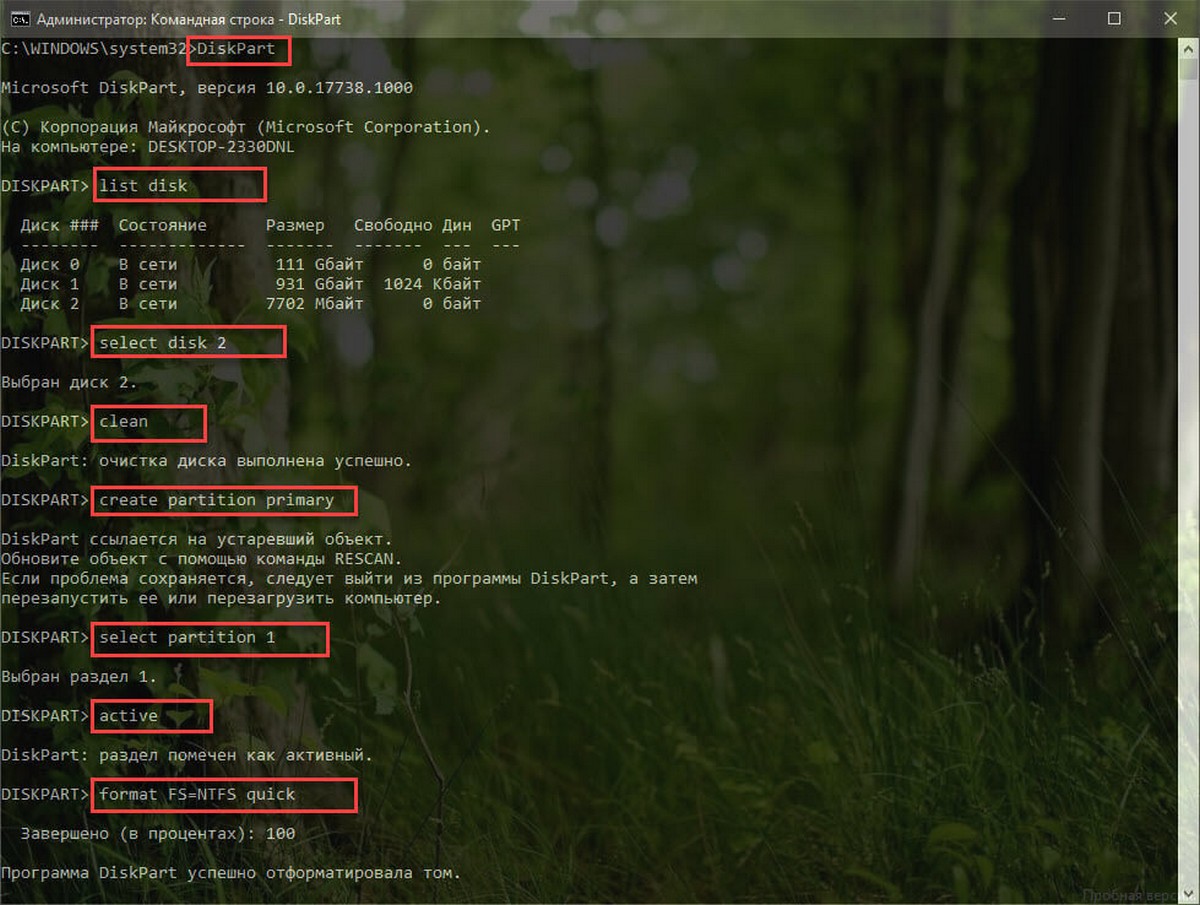Click the 'Выбран раздел 1.' output line
Image resolution: width=1200 pixels, height=905 pixels.
(79, 677)
